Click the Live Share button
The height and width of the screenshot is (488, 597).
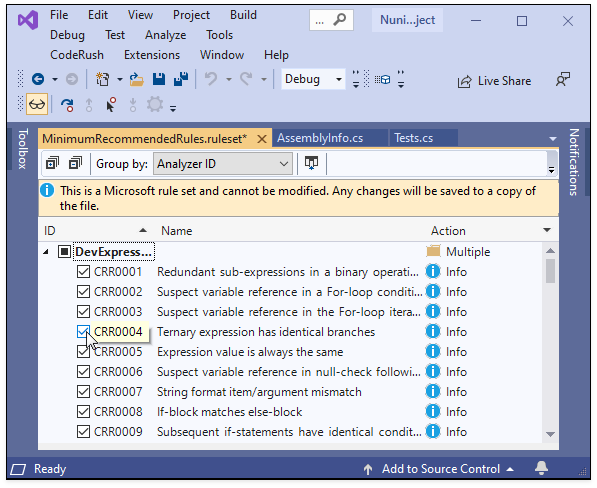tap(494, 81)
